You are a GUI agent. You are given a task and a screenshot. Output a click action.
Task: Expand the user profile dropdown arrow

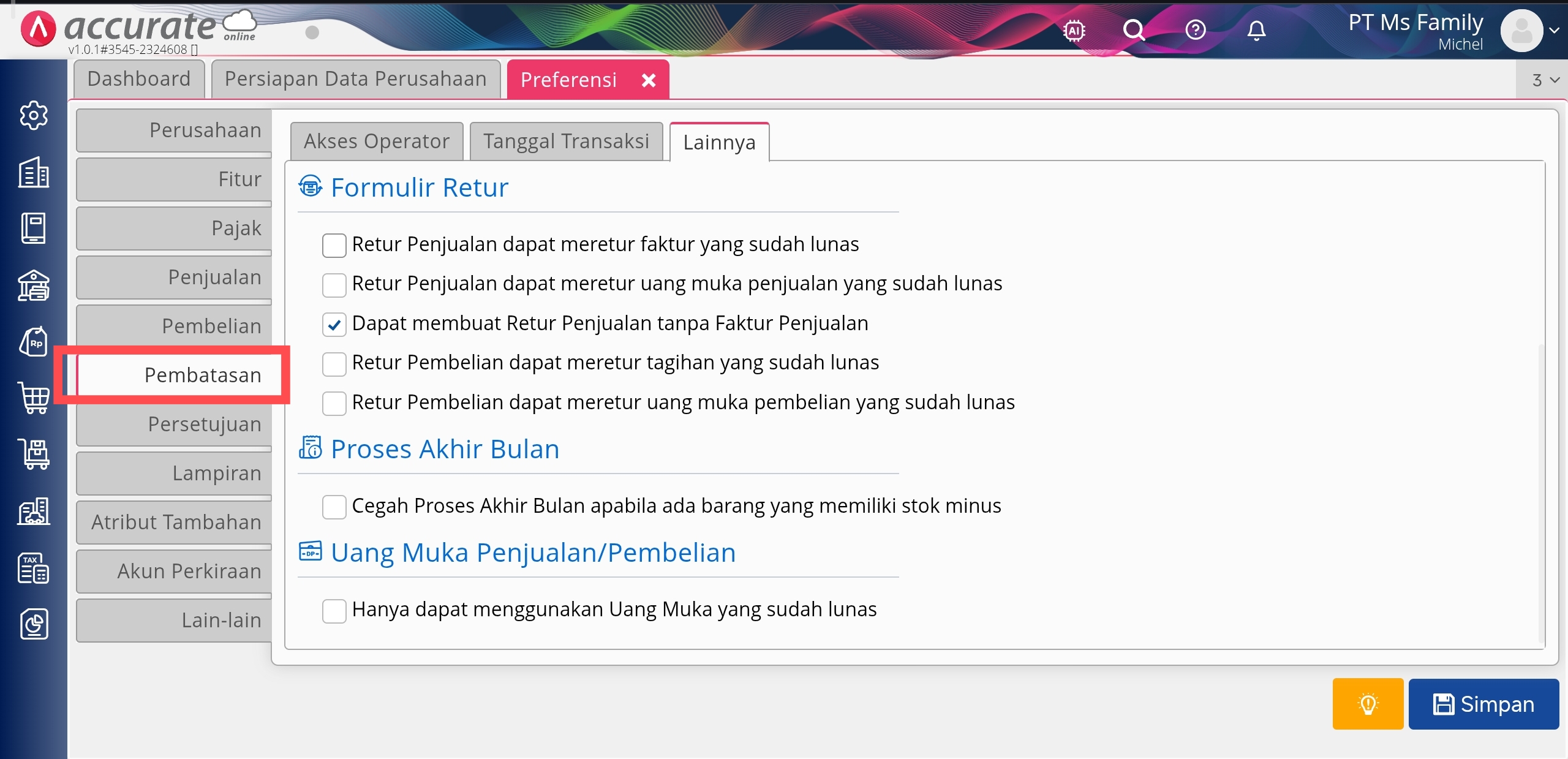pyautogui.click(x=1554, y=30)
